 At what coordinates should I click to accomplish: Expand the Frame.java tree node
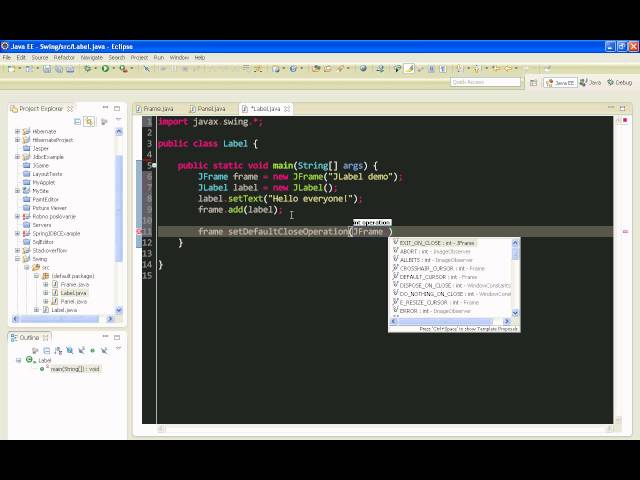pyautogui.click(x=45, y=284)
